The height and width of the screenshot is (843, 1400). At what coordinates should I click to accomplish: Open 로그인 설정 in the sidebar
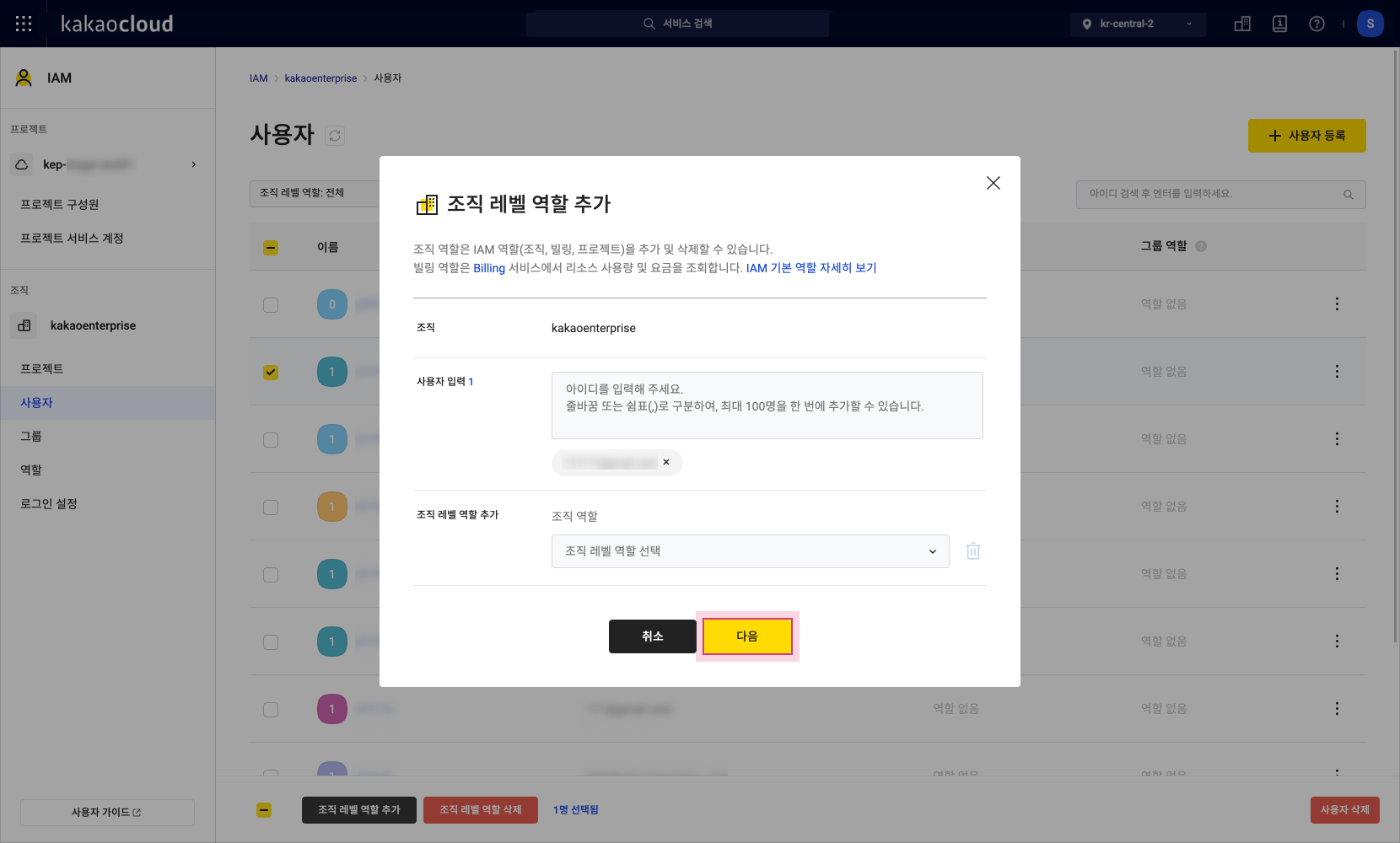click(49, 503)
